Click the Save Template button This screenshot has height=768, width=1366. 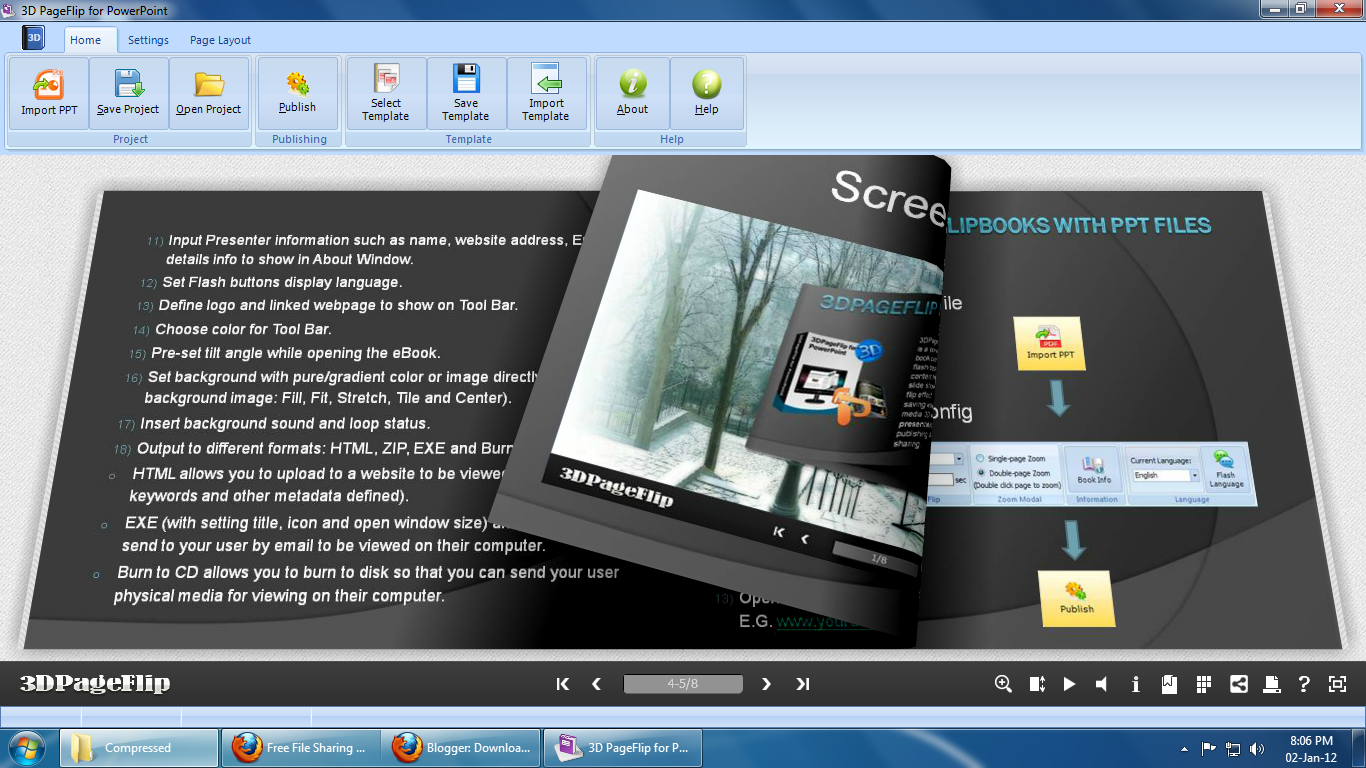[x=466, y=93]
